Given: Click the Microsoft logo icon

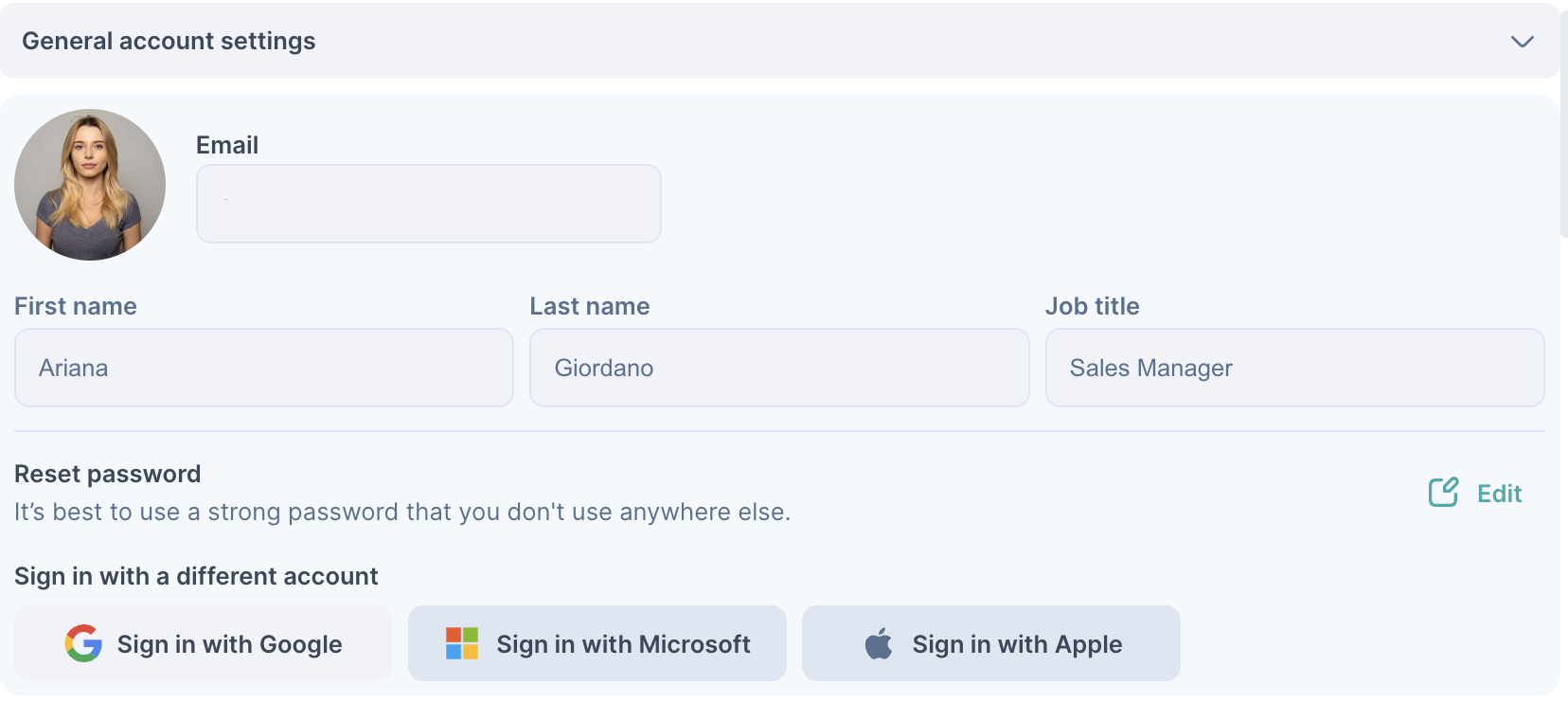Looking at the screenshot, I should 462,643.
